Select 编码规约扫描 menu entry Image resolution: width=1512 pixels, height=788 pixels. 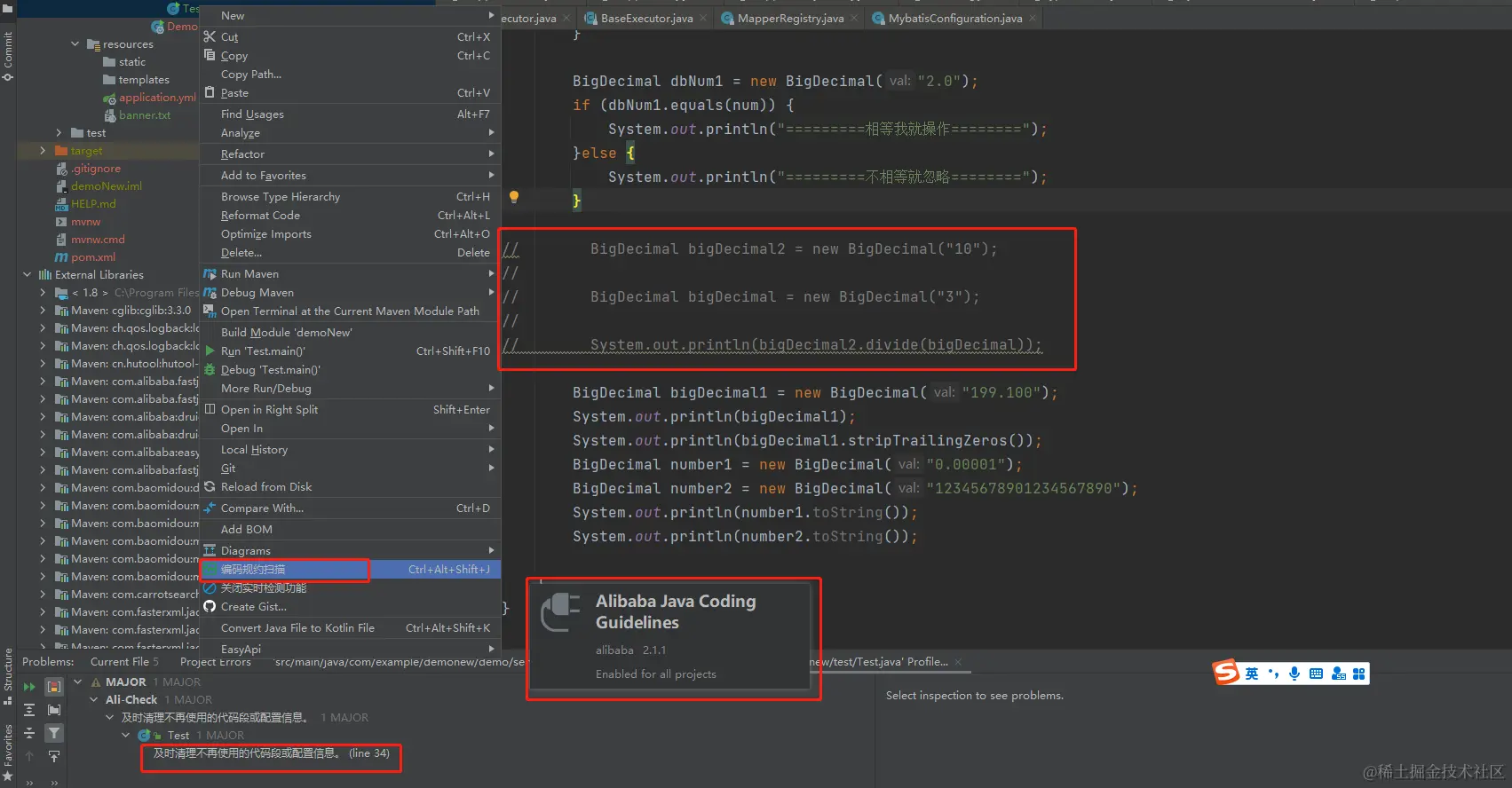click(x=350, y=570)
